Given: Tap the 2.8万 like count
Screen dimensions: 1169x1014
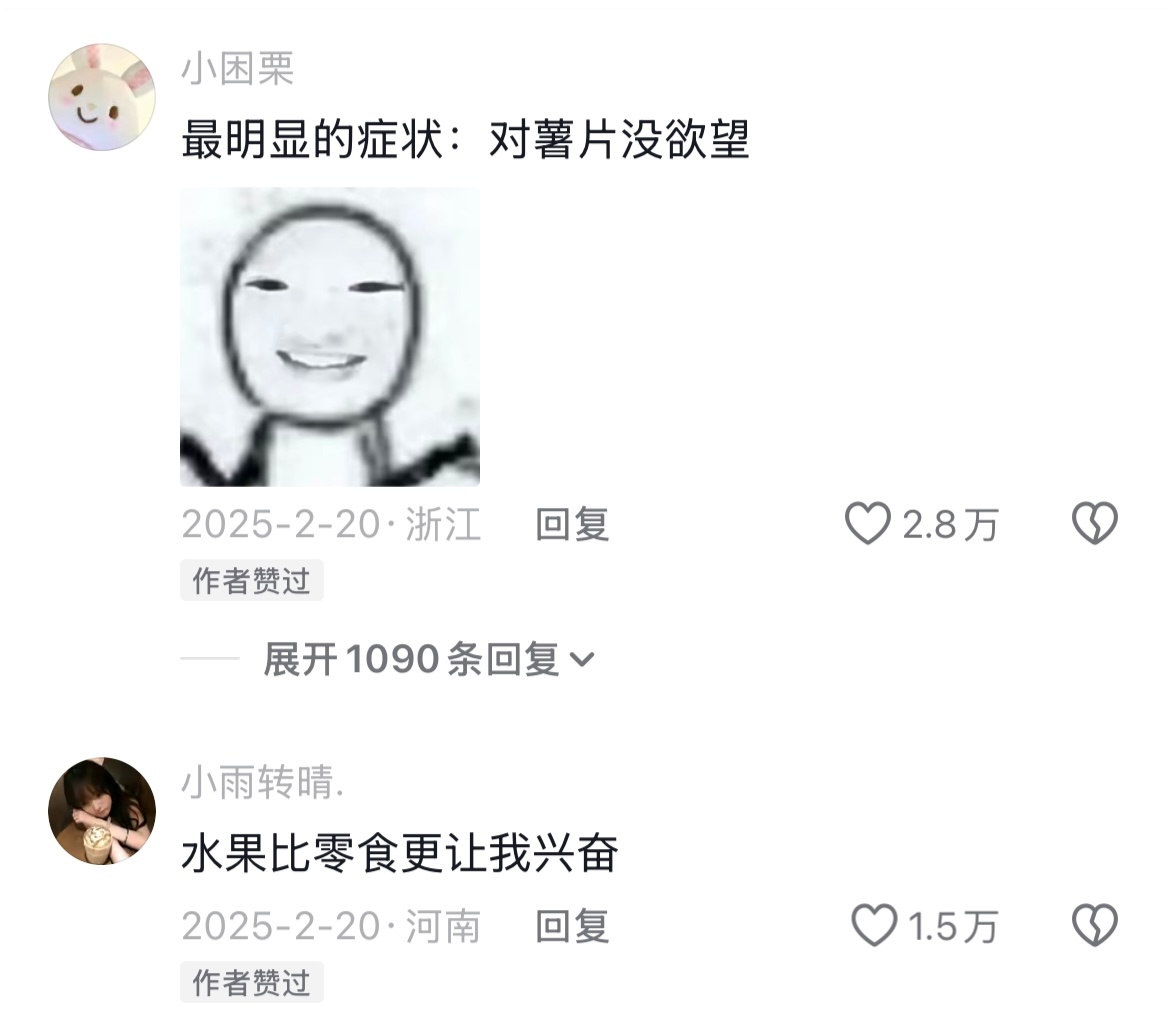Looking at the screenshot, I should (950, 525).
